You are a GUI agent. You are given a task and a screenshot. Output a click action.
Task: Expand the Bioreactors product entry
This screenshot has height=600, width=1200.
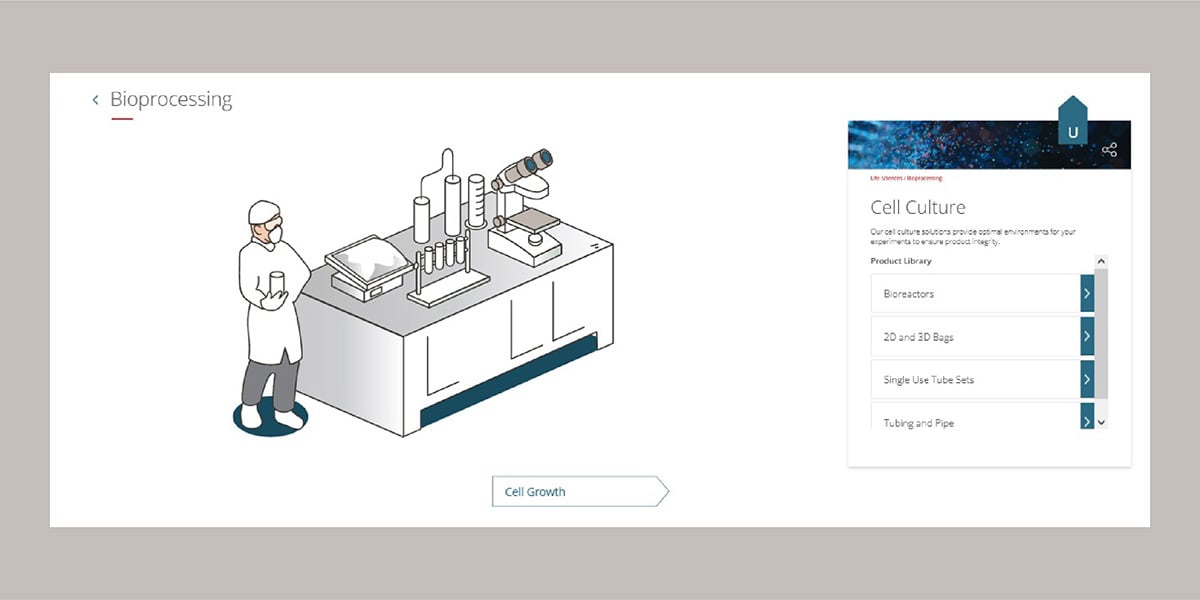[1086, 293]
